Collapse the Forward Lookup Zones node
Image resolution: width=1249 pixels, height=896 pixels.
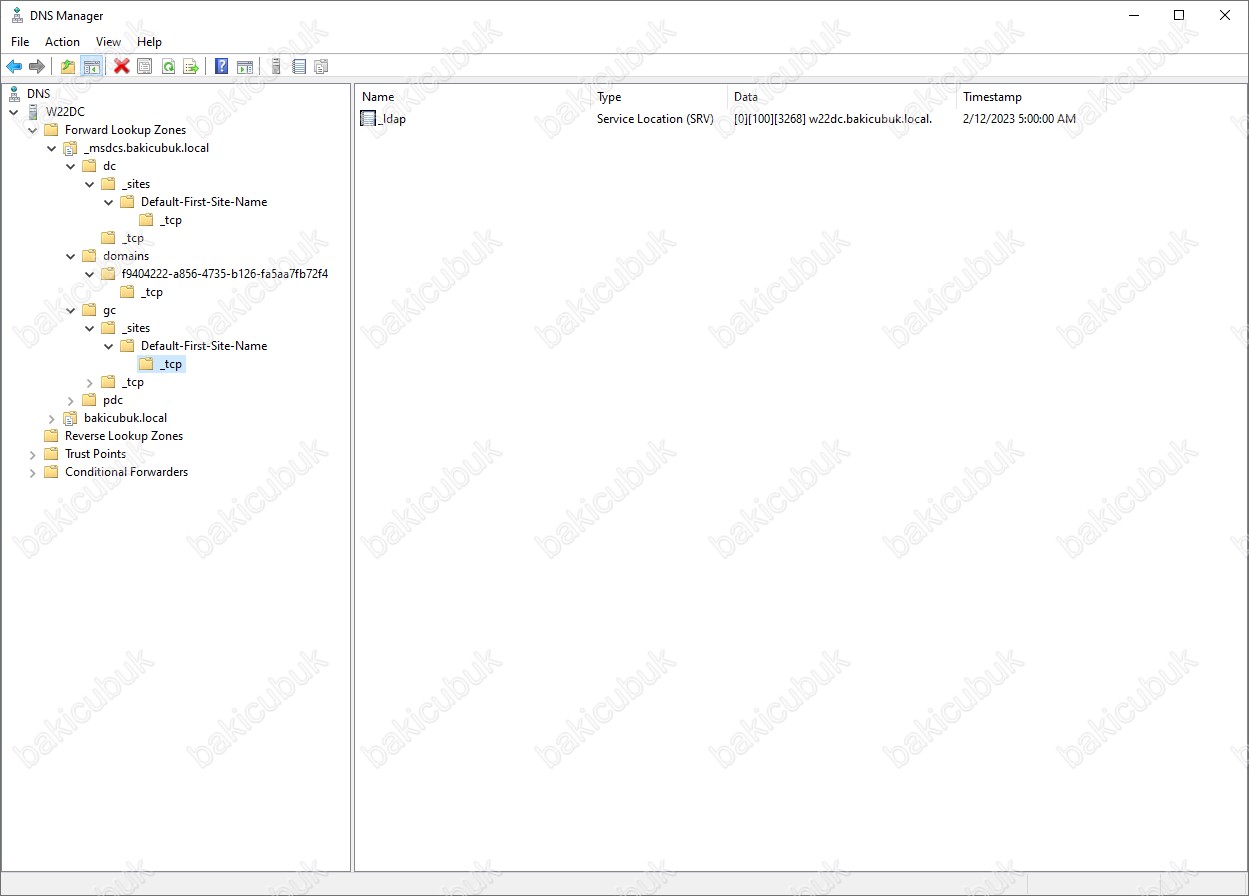click(x=33, y=130)
